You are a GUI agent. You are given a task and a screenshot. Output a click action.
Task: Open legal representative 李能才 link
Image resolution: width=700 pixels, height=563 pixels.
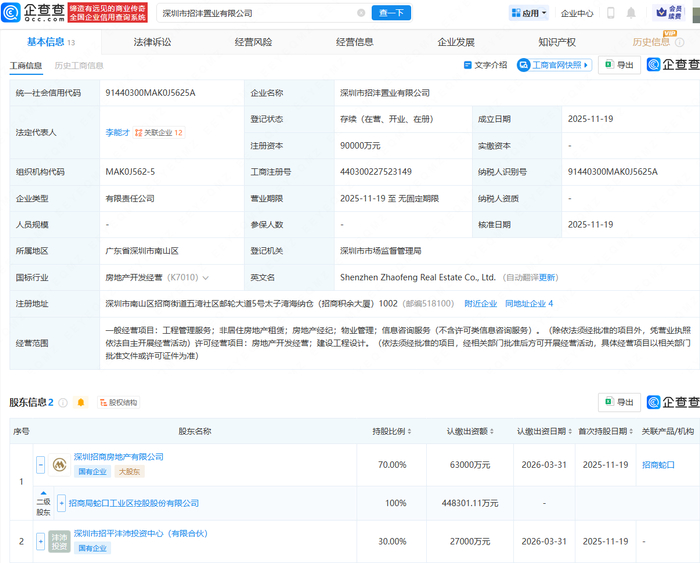(117, 132)
